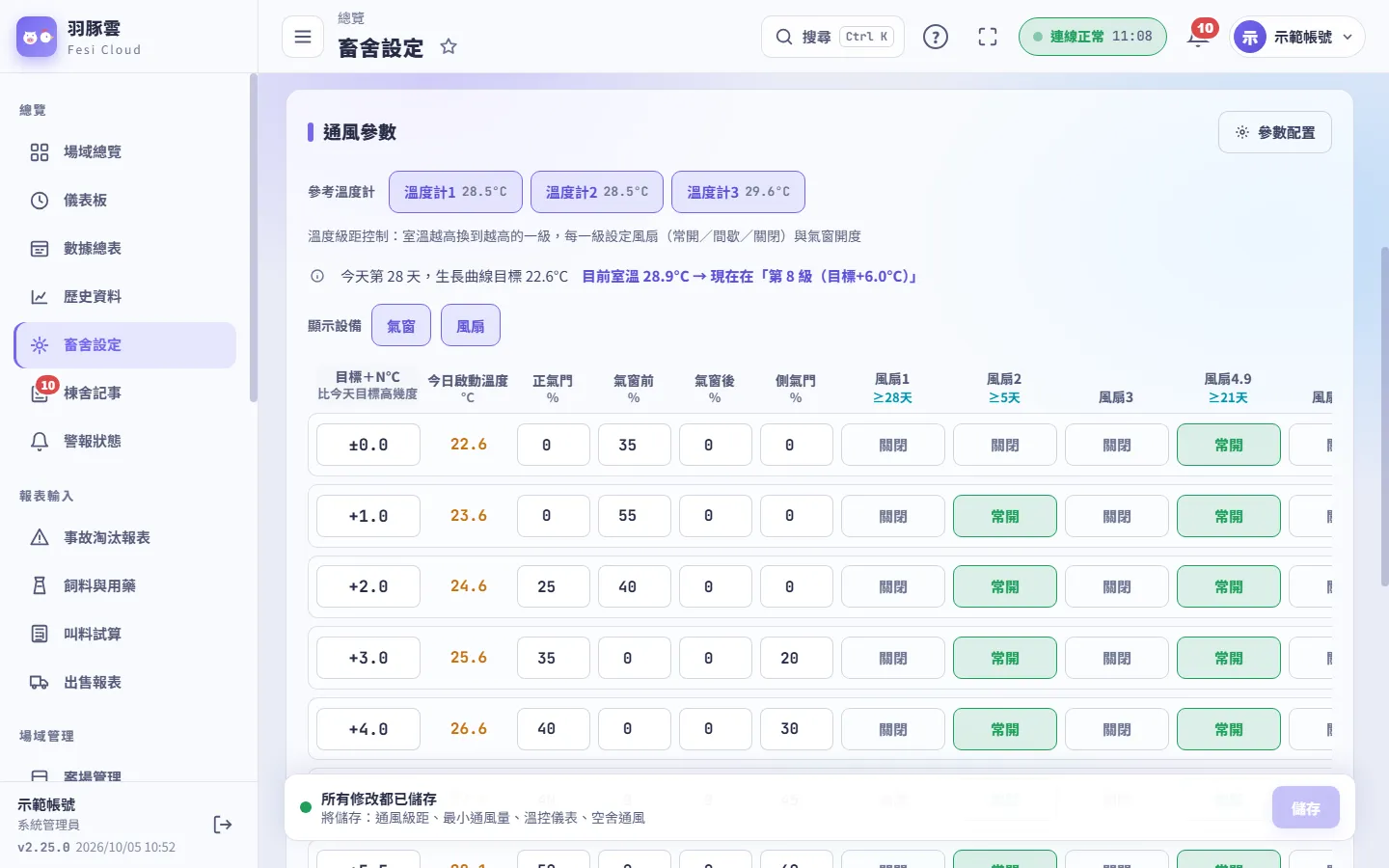Click start temperature 26.6 in +4.0 row

tap(469, 729)
